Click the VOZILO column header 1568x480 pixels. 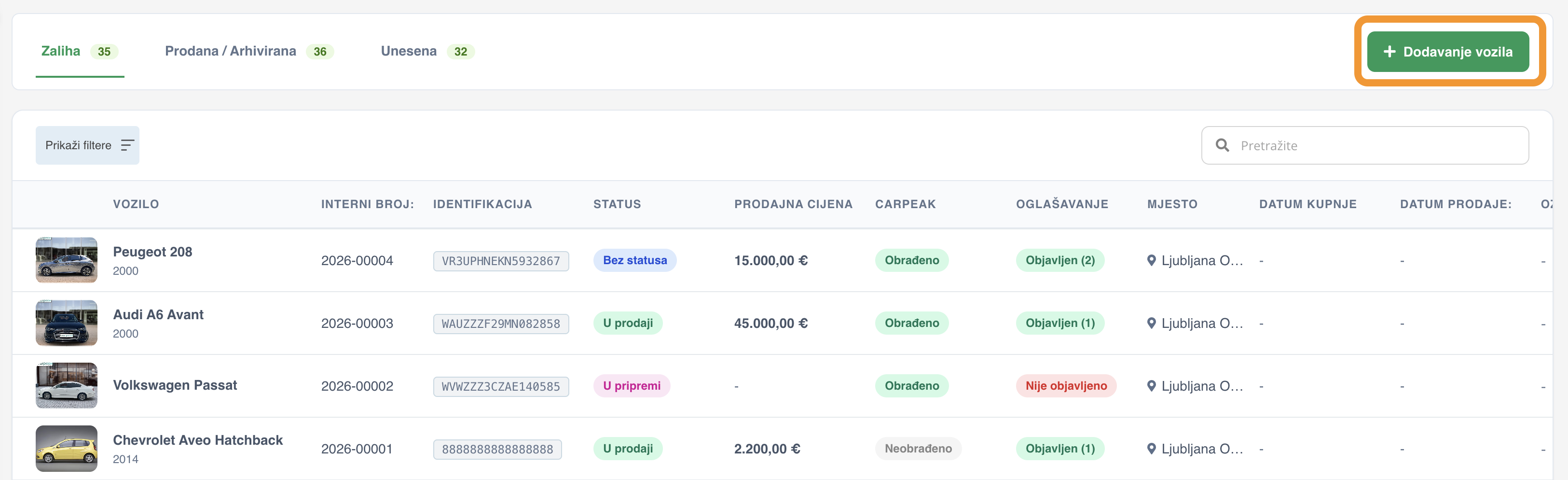136,204
